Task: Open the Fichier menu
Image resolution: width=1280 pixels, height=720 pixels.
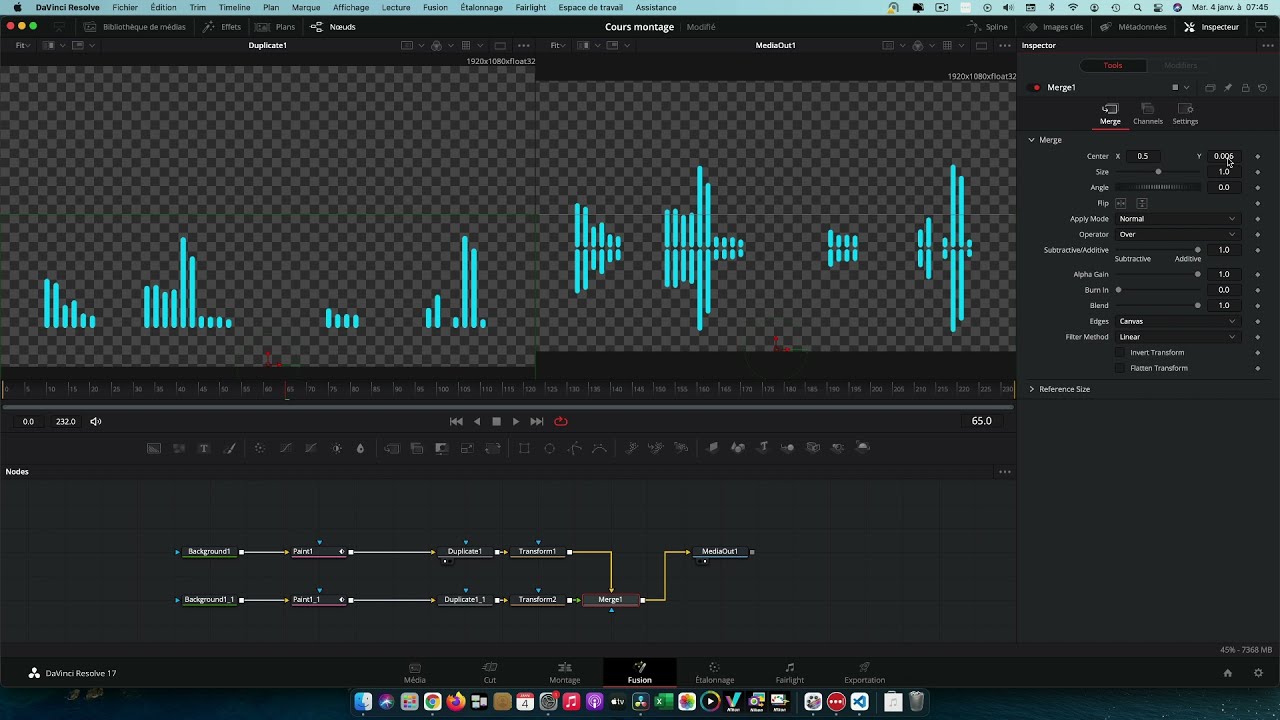Action: point(125,7)
